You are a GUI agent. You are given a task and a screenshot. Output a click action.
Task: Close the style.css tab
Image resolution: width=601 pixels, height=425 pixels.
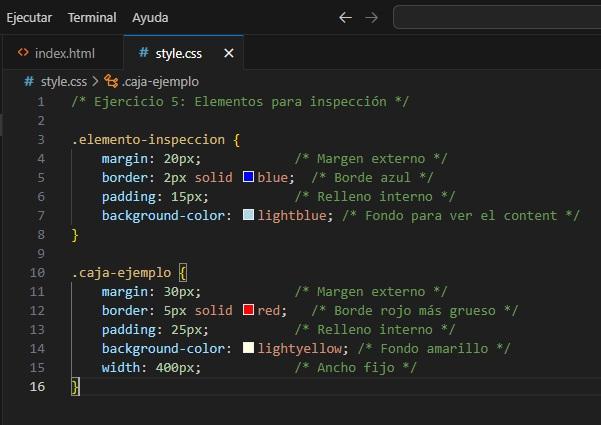tap(229, 53)
